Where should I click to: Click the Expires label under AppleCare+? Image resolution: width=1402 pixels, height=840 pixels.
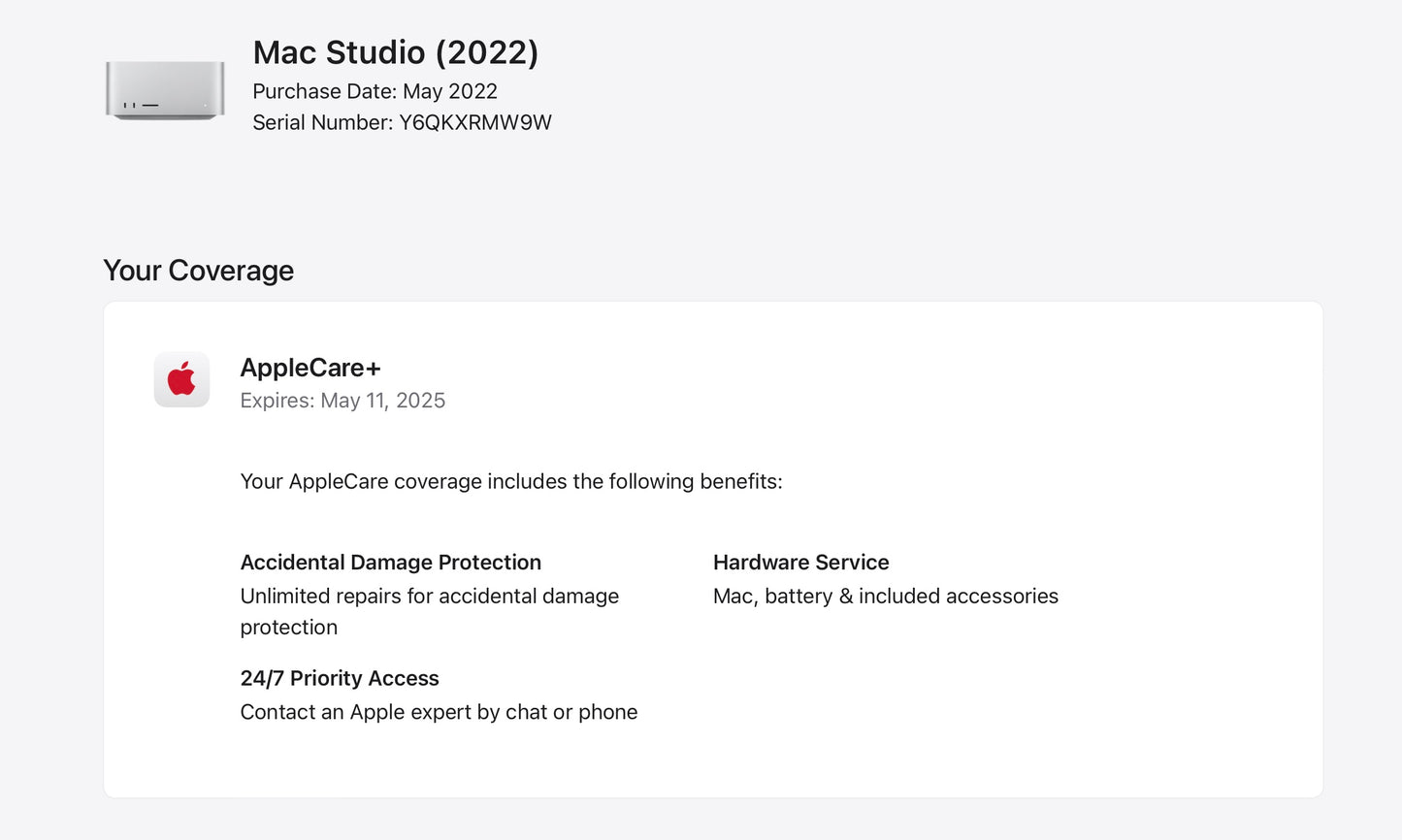277,401
